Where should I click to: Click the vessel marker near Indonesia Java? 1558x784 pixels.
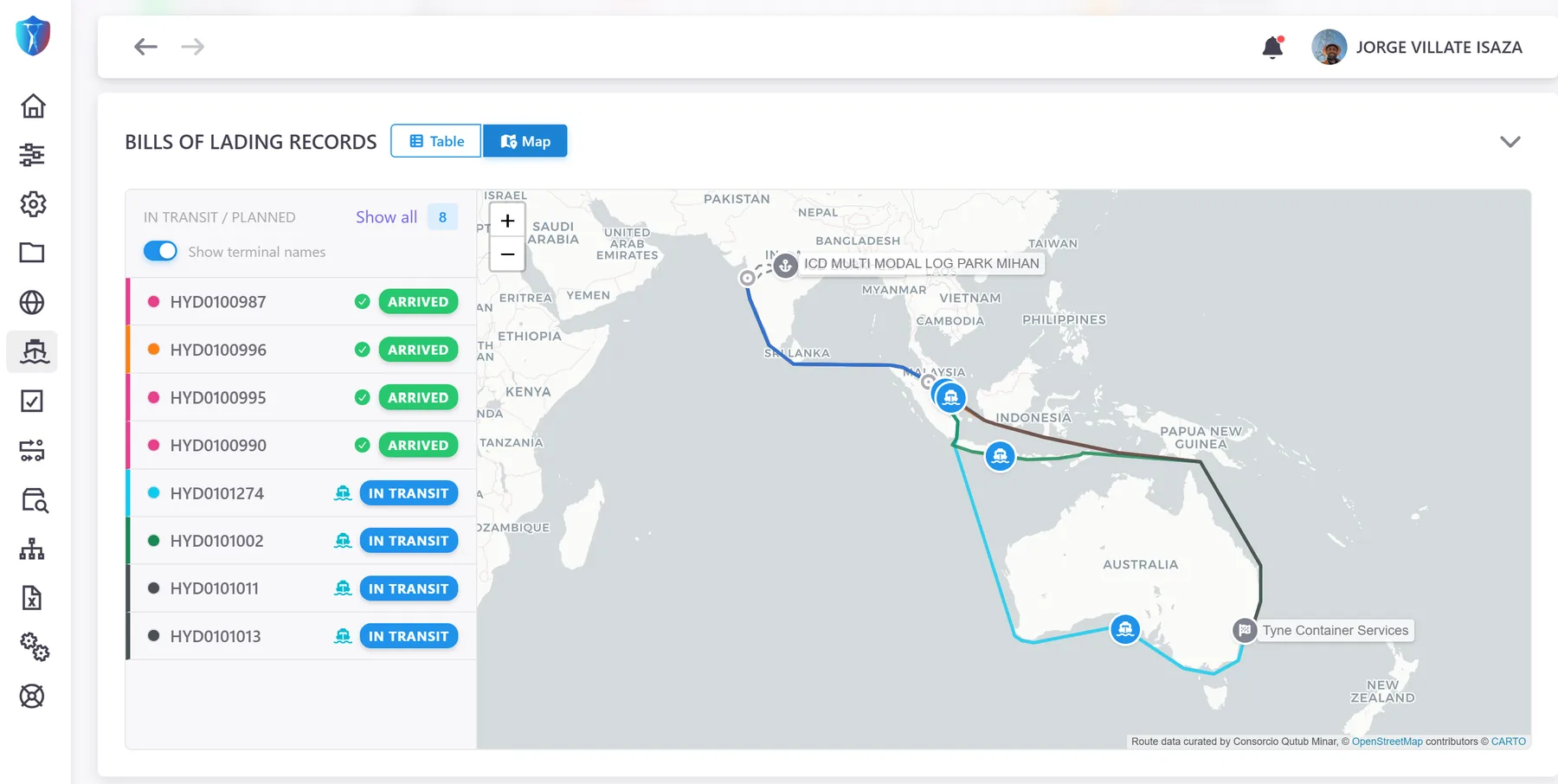(x=1000, y=455)
